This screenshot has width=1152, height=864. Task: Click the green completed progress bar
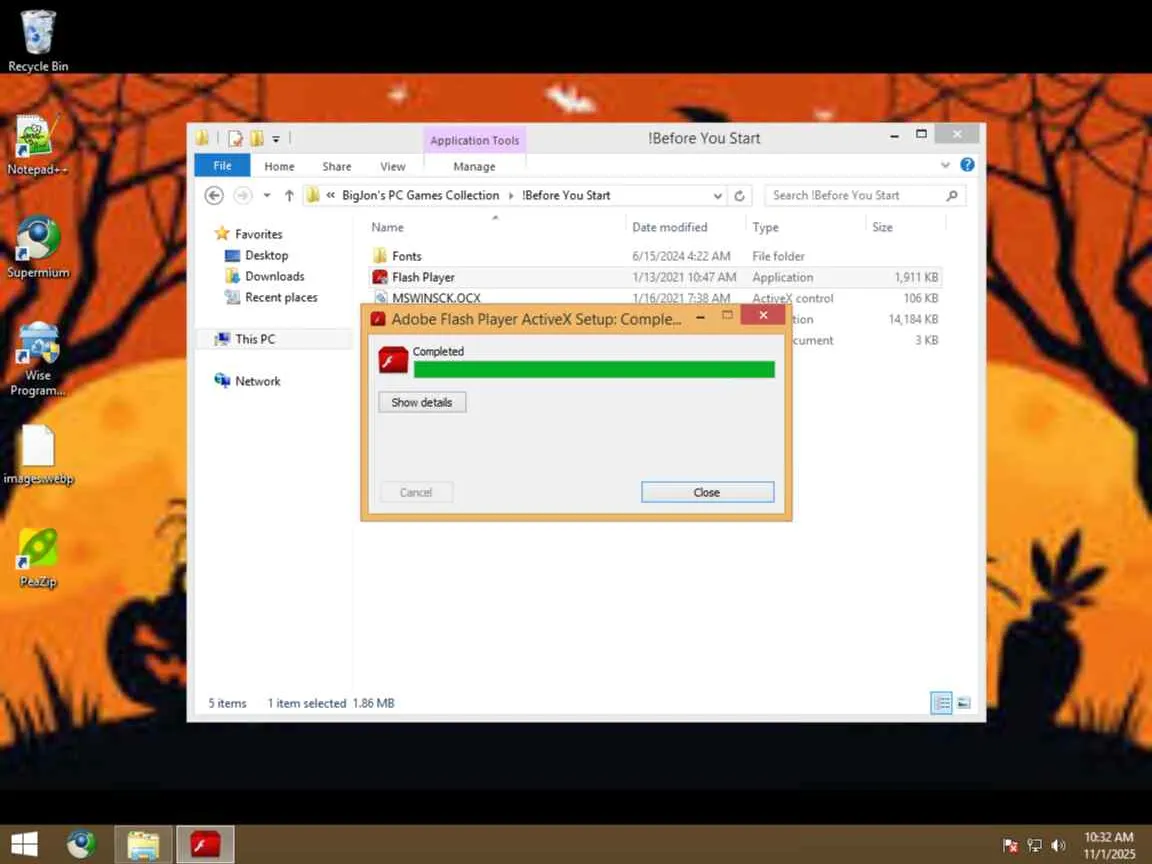[594, 370]
